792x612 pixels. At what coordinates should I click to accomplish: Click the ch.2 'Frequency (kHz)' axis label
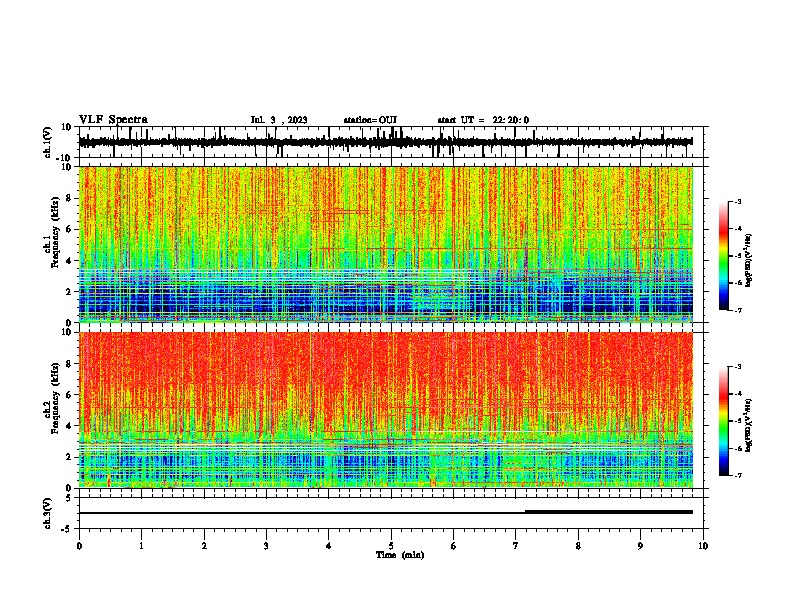55,398
